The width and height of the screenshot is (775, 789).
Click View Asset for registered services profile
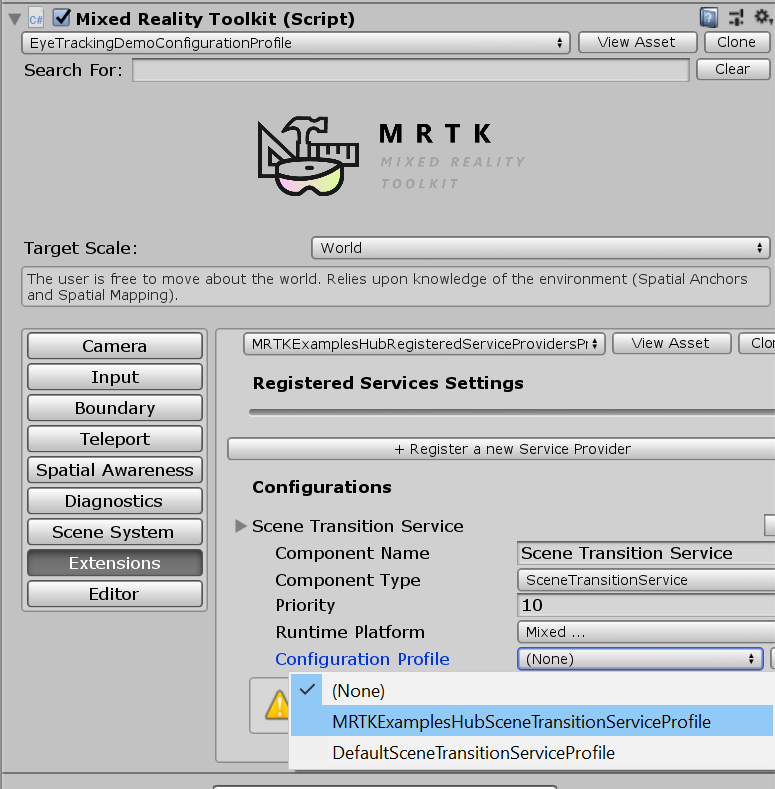pos(671,343)
